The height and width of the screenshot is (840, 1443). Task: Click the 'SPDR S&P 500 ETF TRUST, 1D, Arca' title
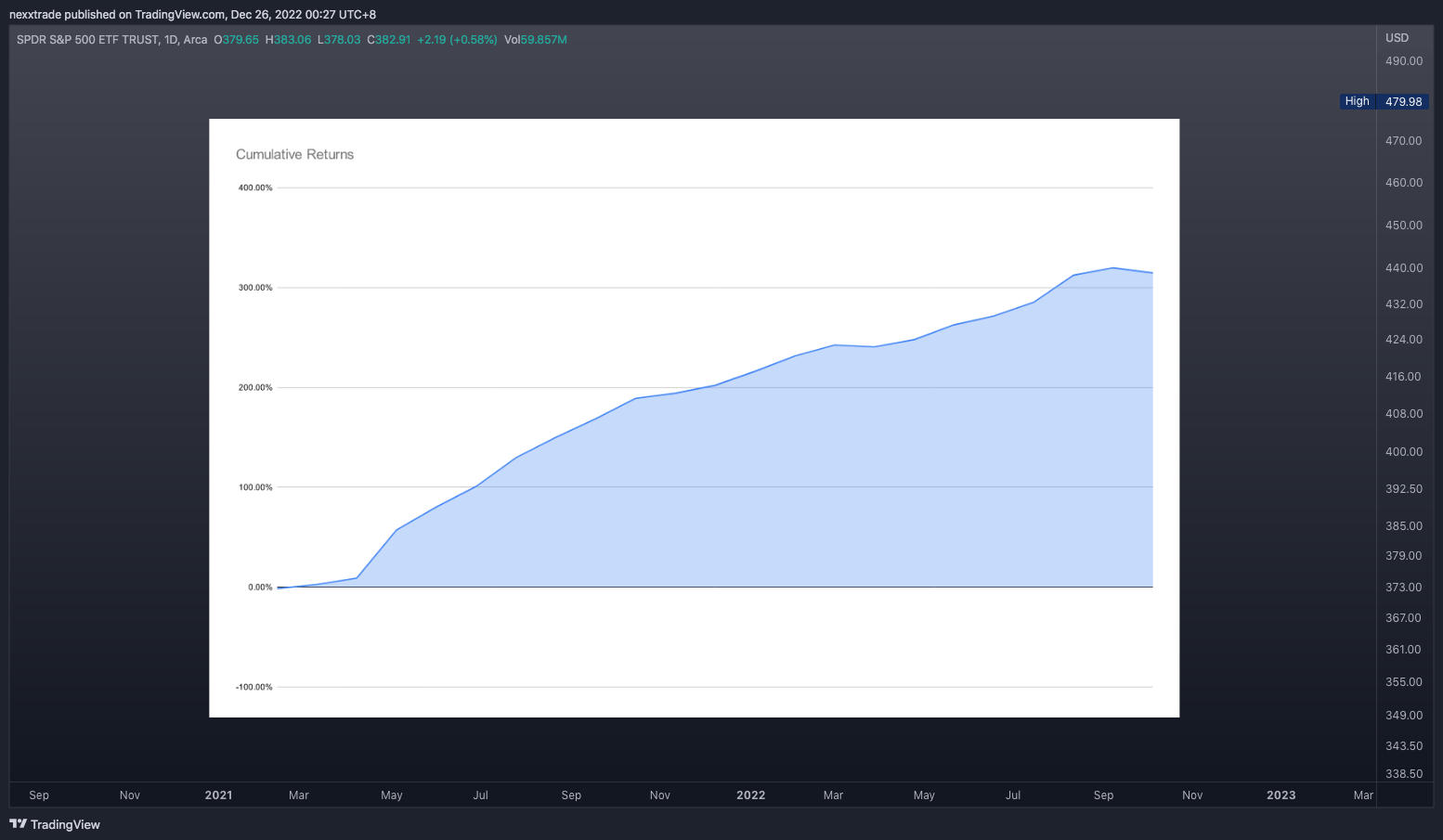click(x=112, y=40)
